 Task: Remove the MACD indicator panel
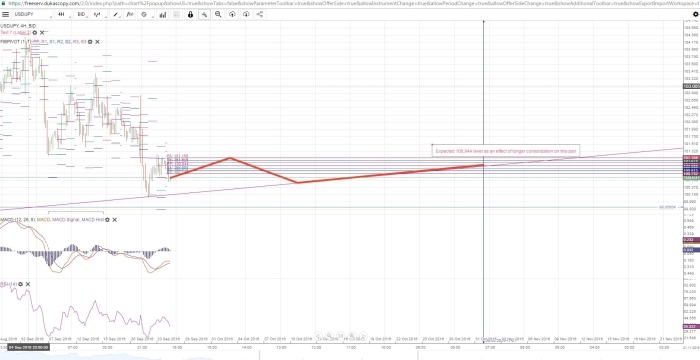(x=115, y=220)
